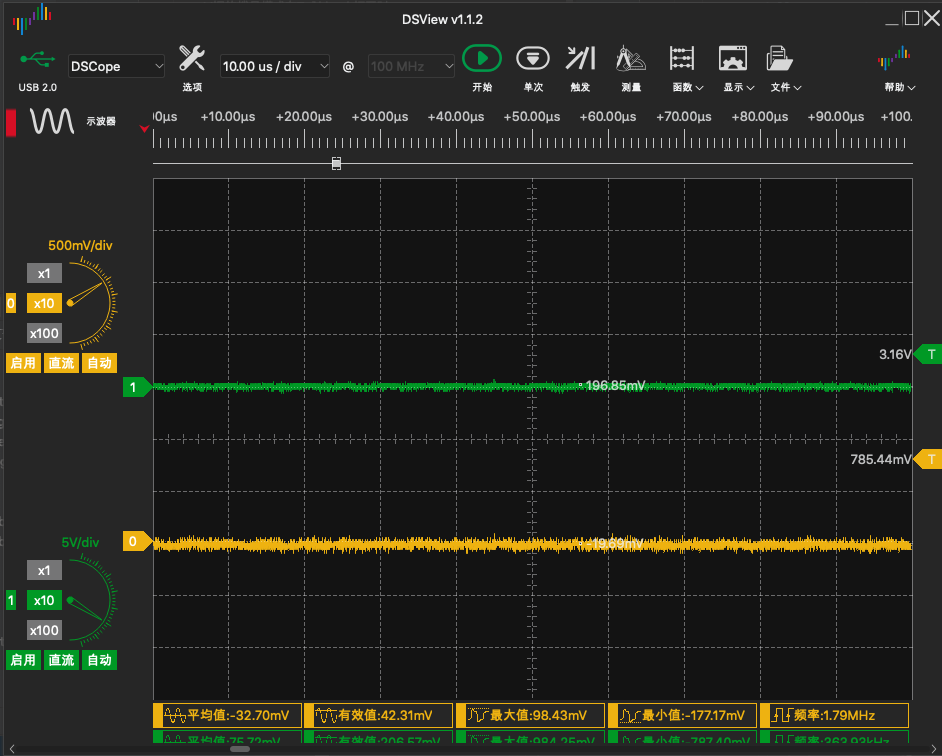Click the yellow max value (最大值) icon
Image resolution: width=942 pixels, height=756 pixels.
point(478,715)
